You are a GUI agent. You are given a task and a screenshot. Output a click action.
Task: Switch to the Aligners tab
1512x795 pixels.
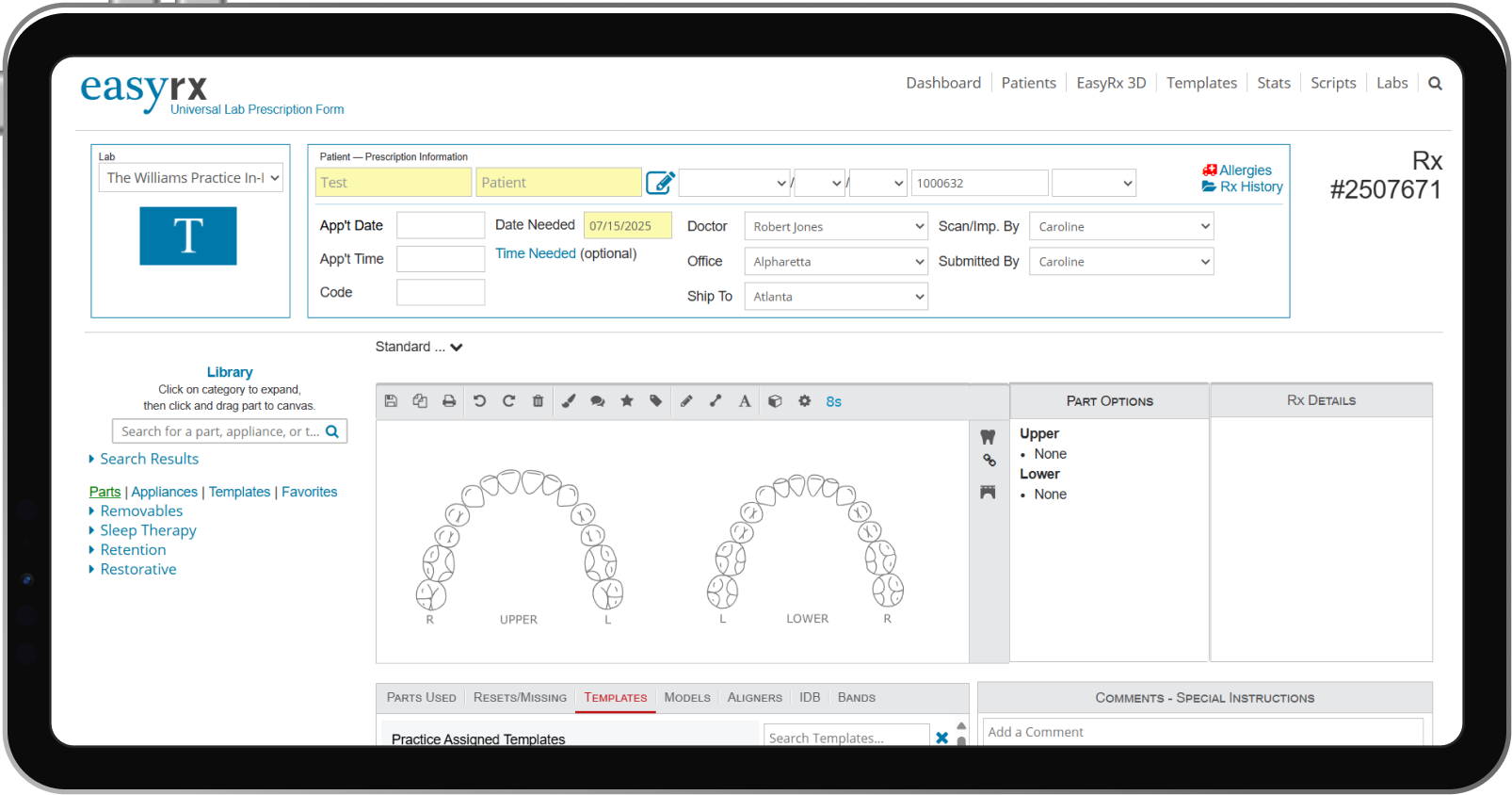pyautogui.click(x=754, y=698)
